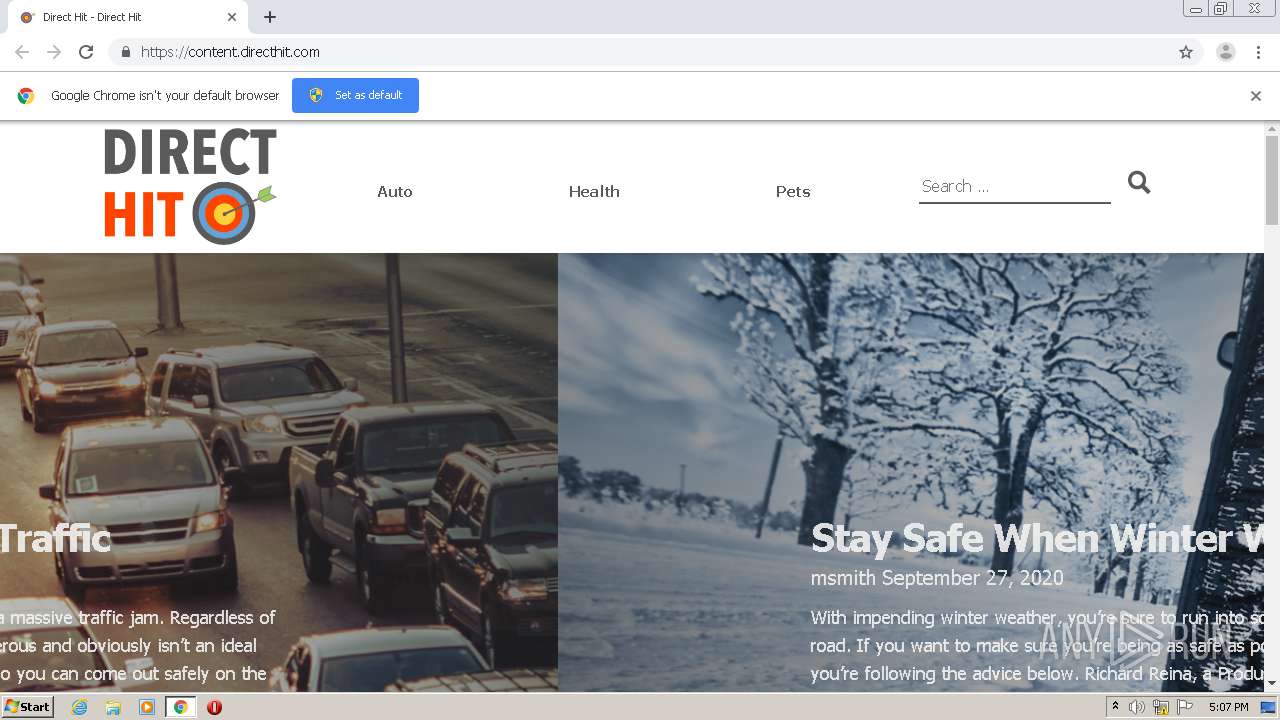Click the Action Center flag icon
This screenshot has height=720, width=1280.
[1185, 707]
